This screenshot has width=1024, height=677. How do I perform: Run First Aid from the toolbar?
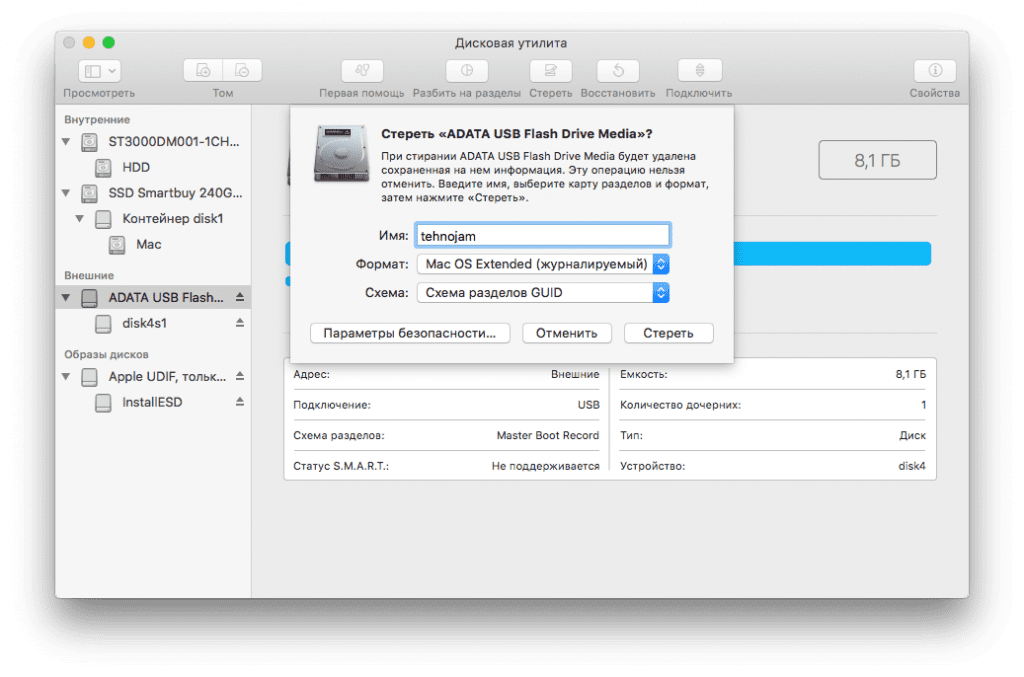[362, 71]
